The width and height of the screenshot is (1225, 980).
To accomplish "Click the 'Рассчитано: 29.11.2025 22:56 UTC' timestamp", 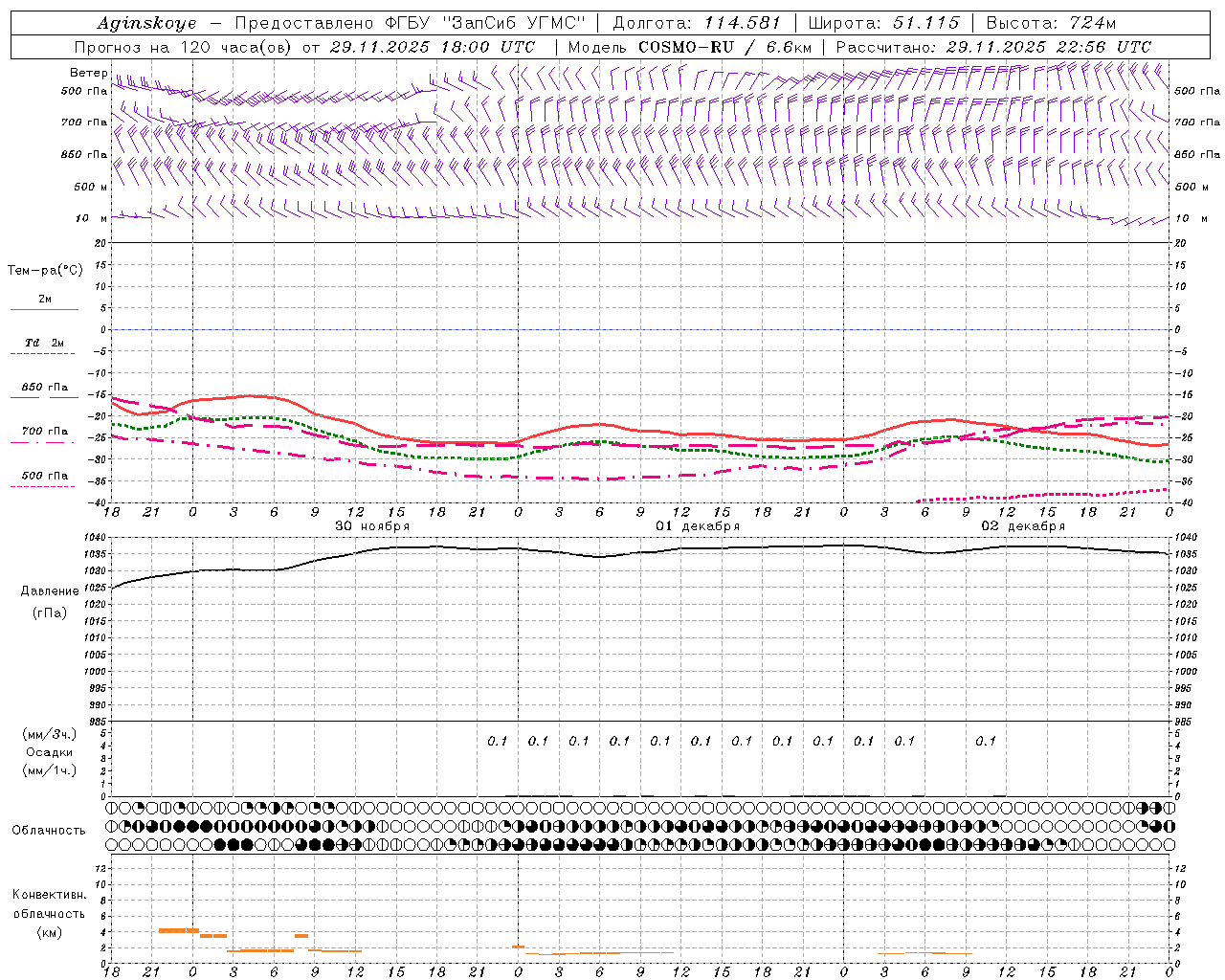I will 993,47.
